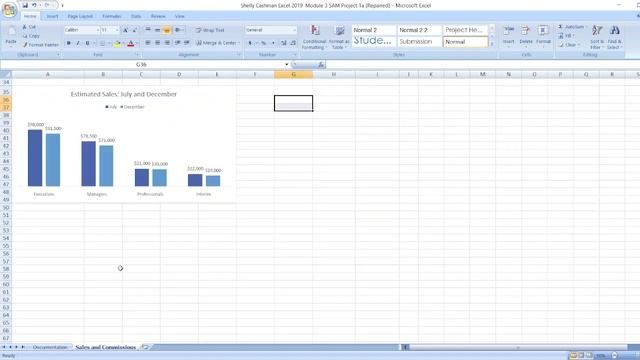Expand the cell styles gallery More arrow
Screen dimensions: 640x360
(x=492, y=44)
